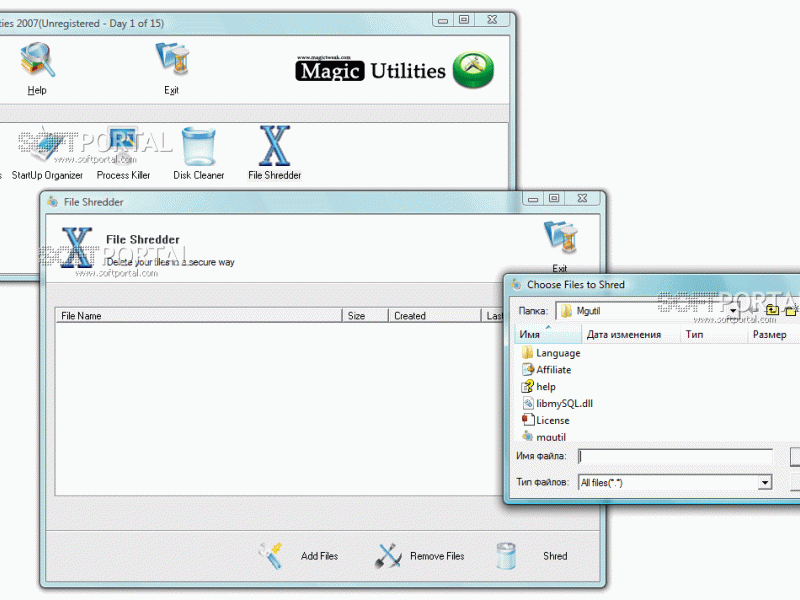The width and height of the screenshot is (800, 600).
Task: Select the mgutil application file
Action: point(544,437)
